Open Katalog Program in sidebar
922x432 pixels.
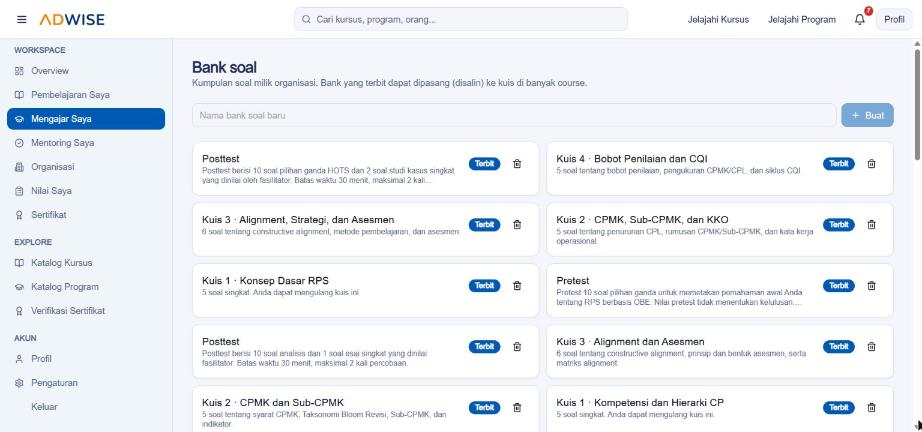[86, 287]
